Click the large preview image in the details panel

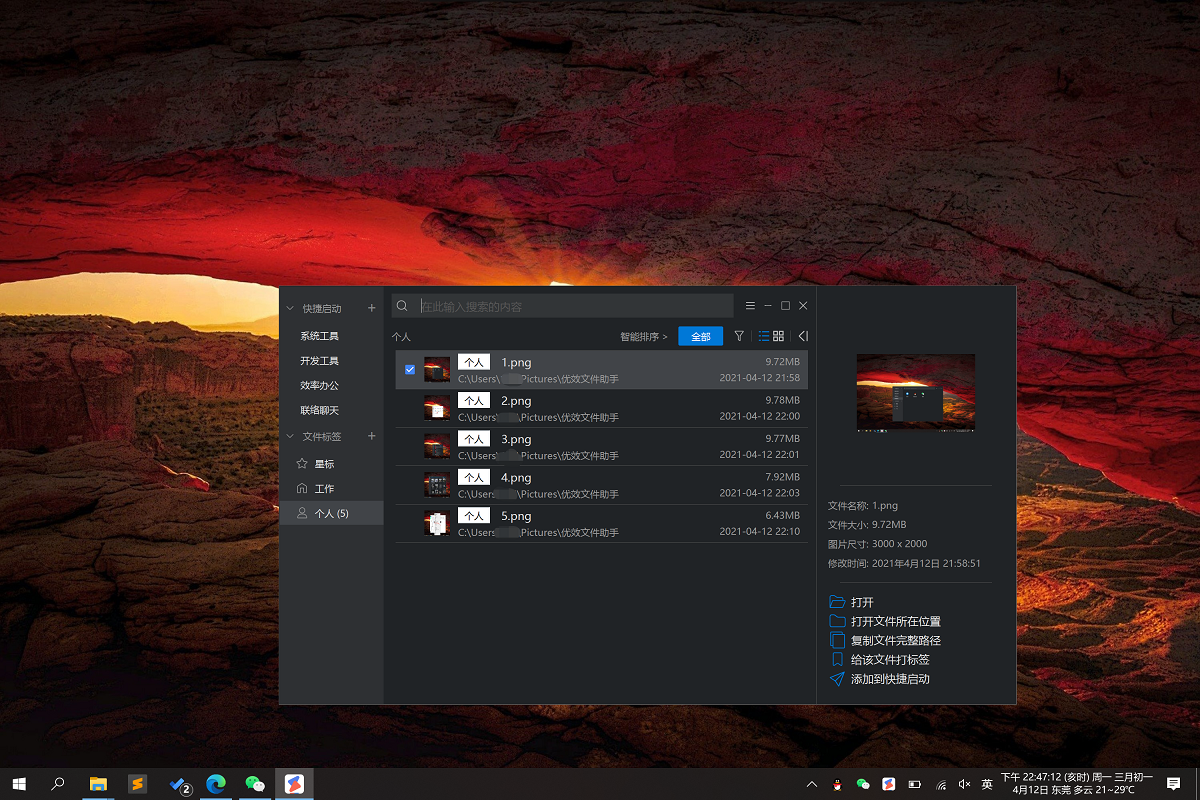916,393
